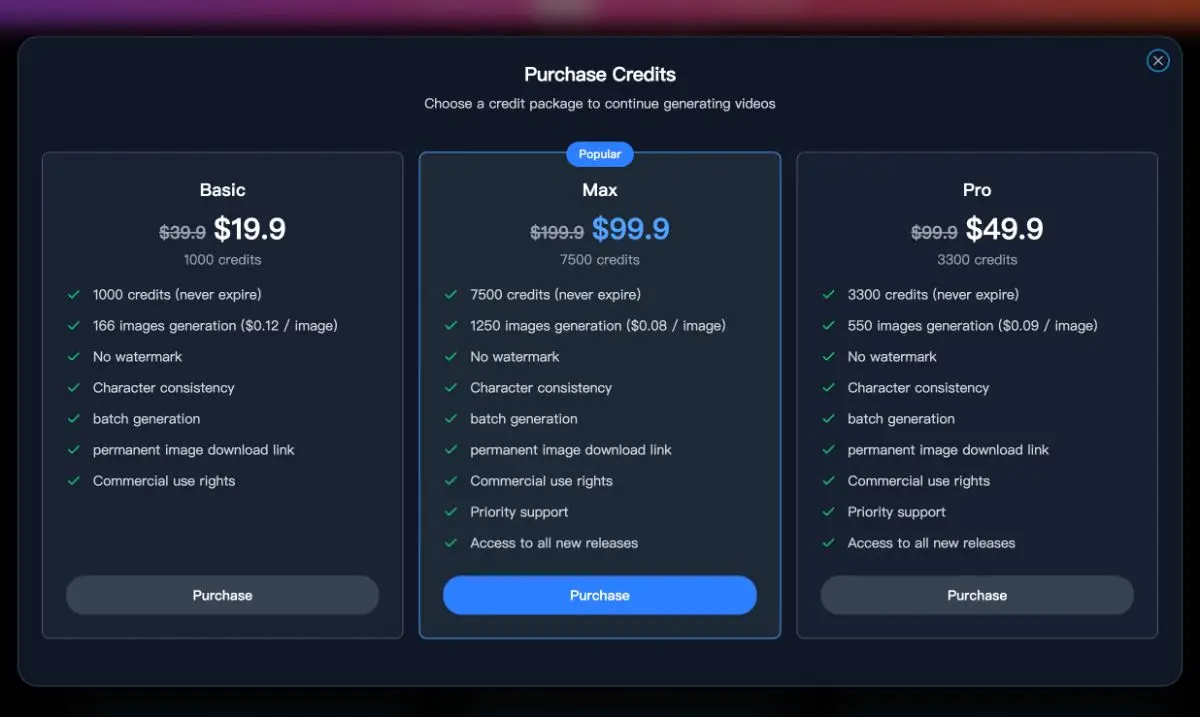Viewport: 1200px width, 717px height.
Task: Click Pro plan batch generation checkmark
Action: (x=828, y=419)
